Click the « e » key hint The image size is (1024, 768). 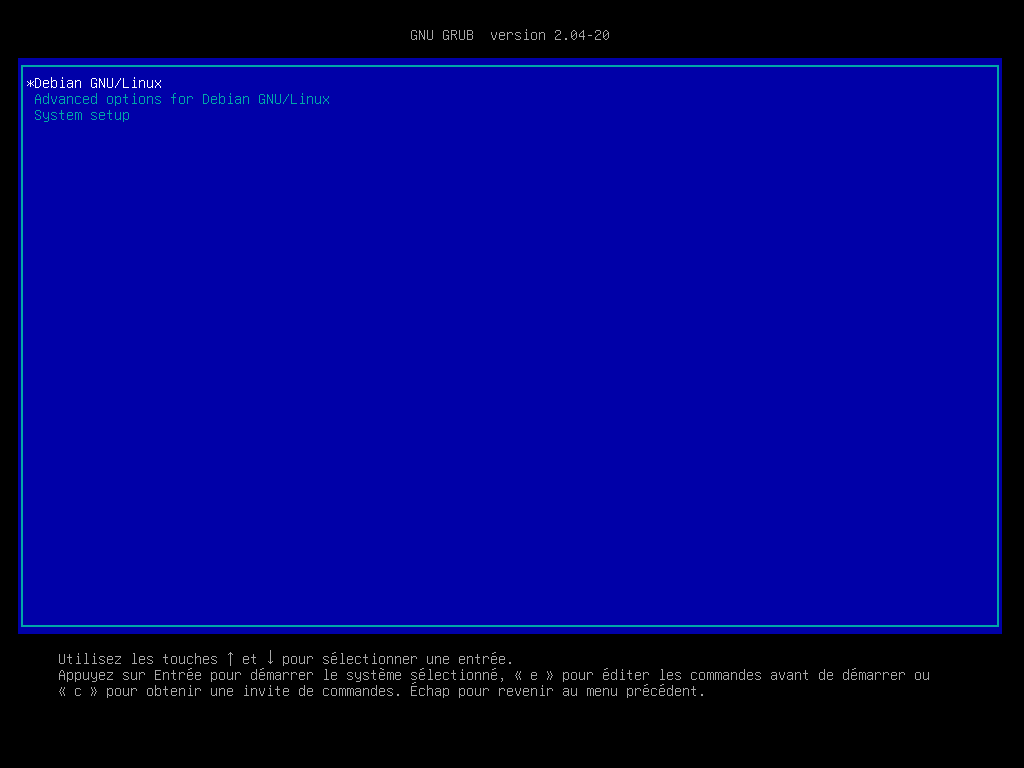(534, 675)
